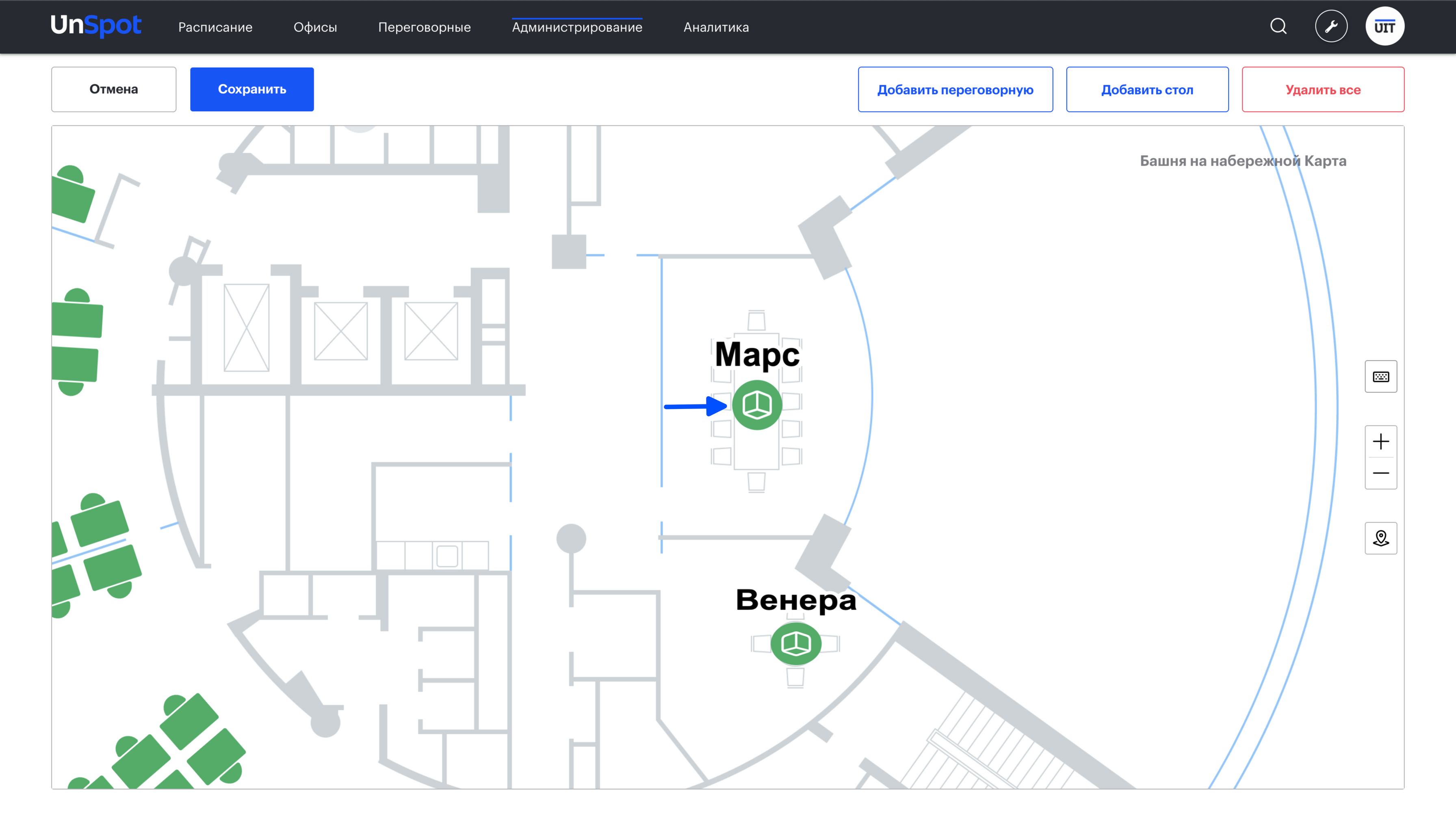Zoom out the map with minus button
Image resolution: width=1456 pixels, height=818 pixels.
click(1381, 474)
